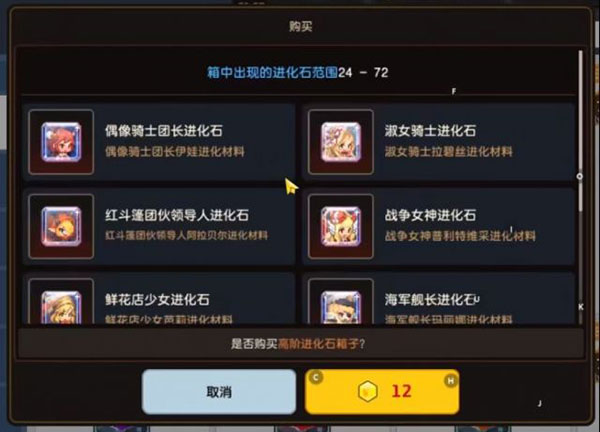The width and height of the screenshot is (600, 432).
Task: Click the 红斗篷团伙领导人进化石 icon
Action: (61, 227)
